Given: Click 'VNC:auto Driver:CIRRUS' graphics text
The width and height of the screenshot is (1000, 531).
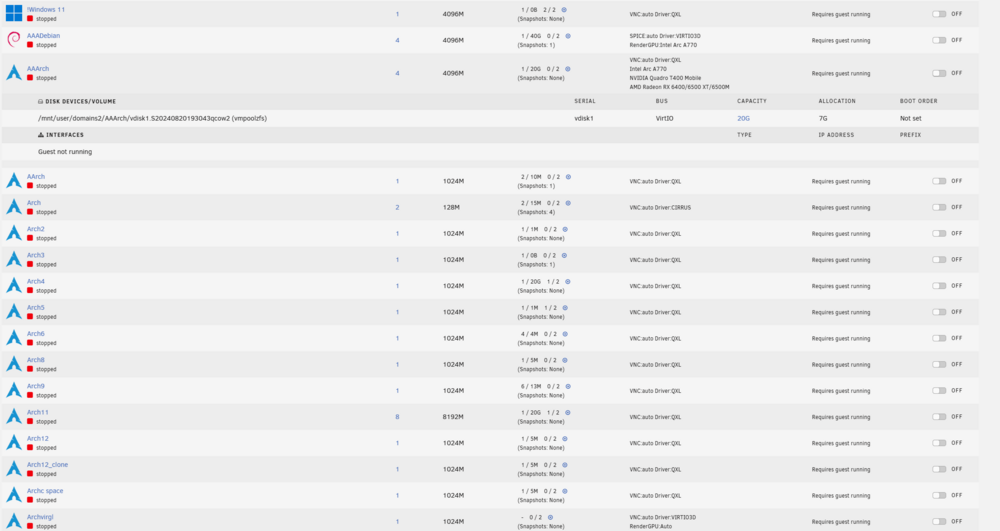Looking at the screenshot, I should [660, 208].
